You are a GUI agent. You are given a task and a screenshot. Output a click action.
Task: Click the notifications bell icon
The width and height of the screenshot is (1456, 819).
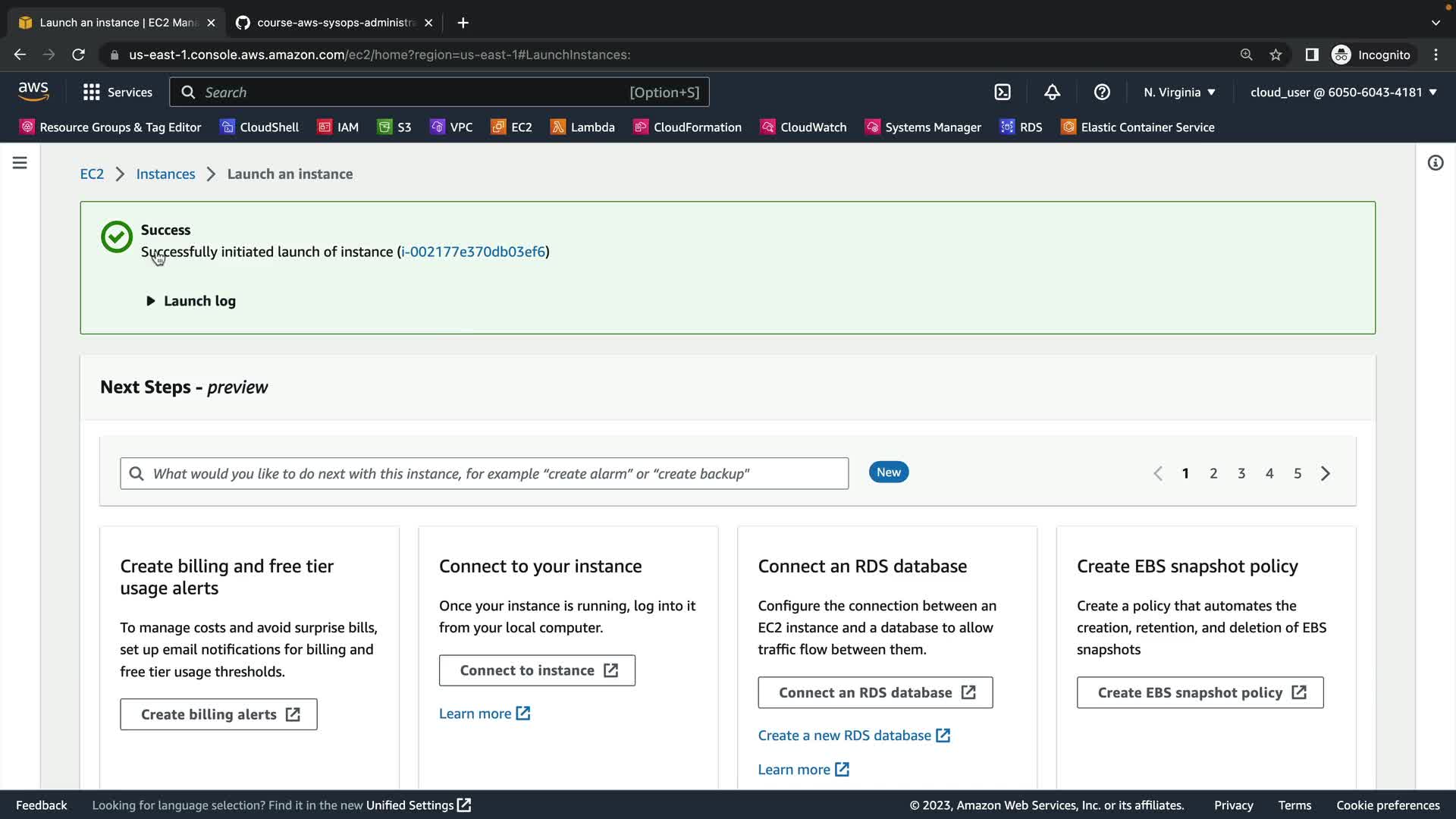point(1052,93)
